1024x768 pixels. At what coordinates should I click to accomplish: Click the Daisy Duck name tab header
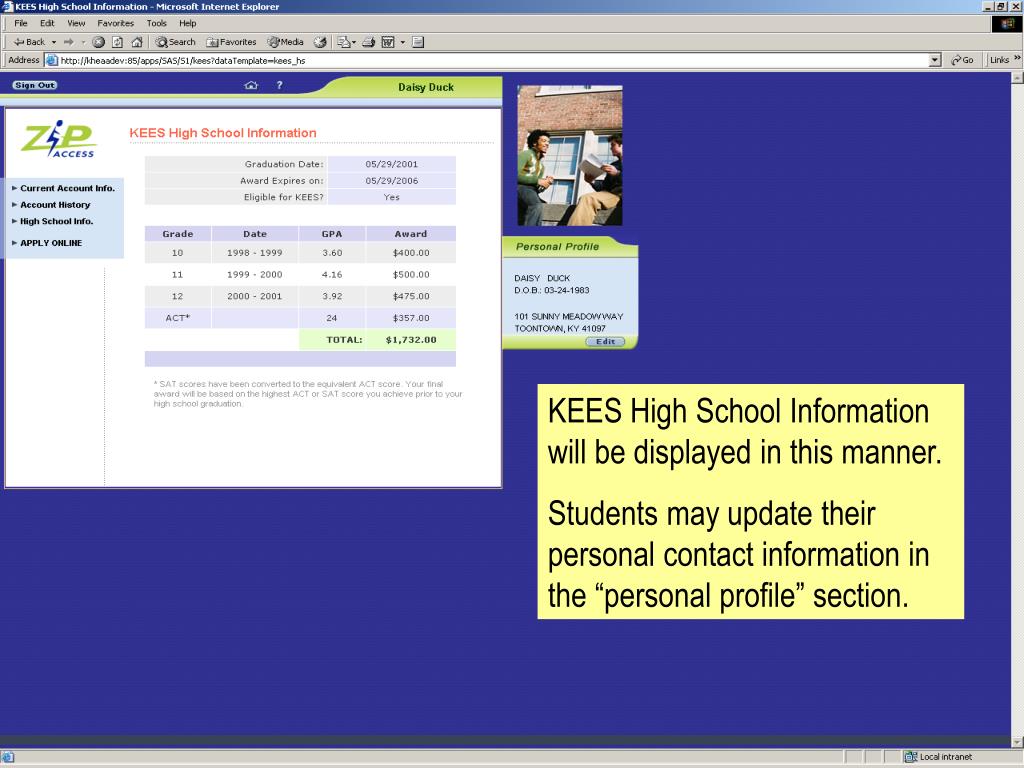426,87
